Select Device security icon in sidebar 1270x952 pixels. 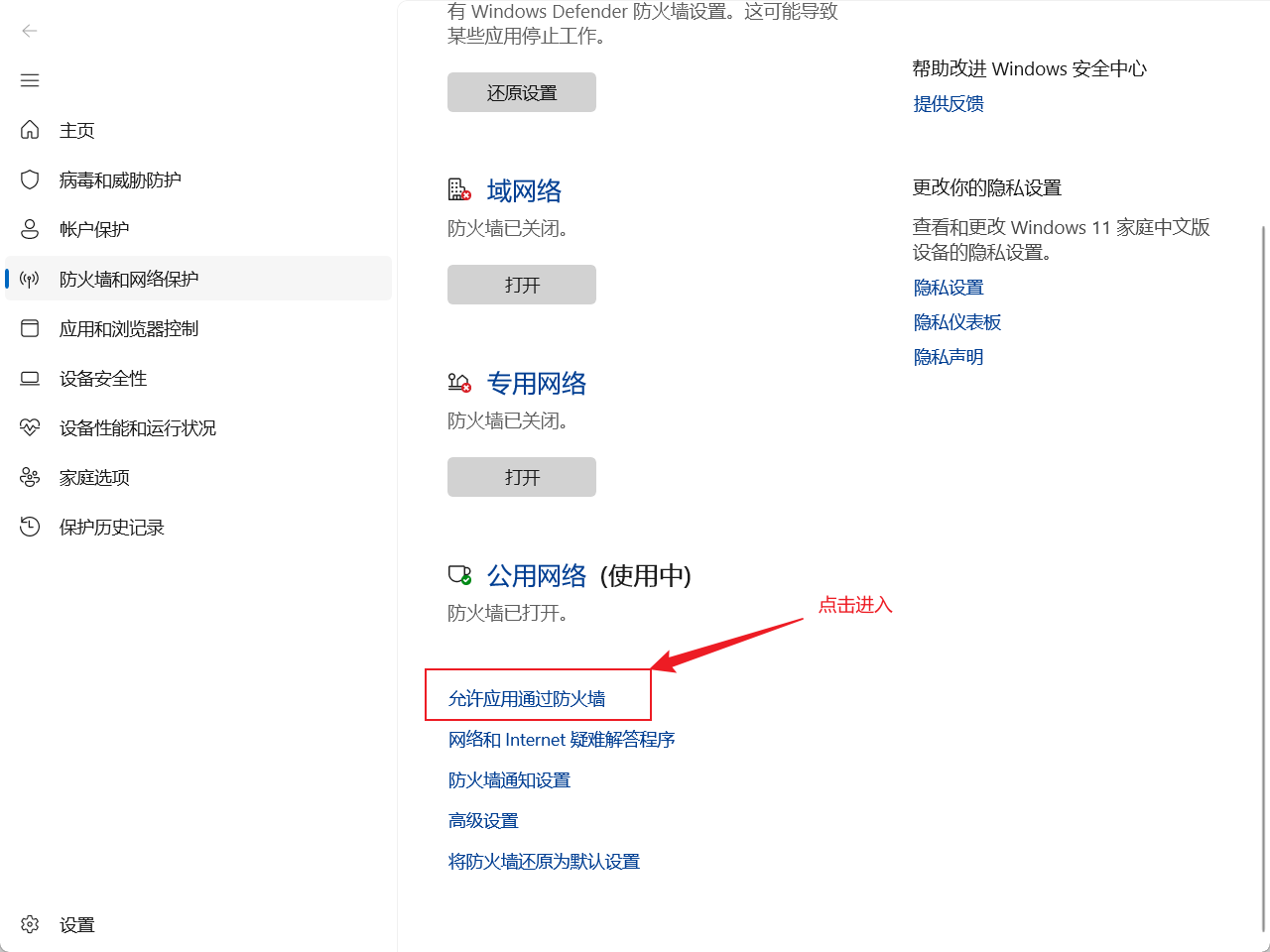[x=30, y=378]
